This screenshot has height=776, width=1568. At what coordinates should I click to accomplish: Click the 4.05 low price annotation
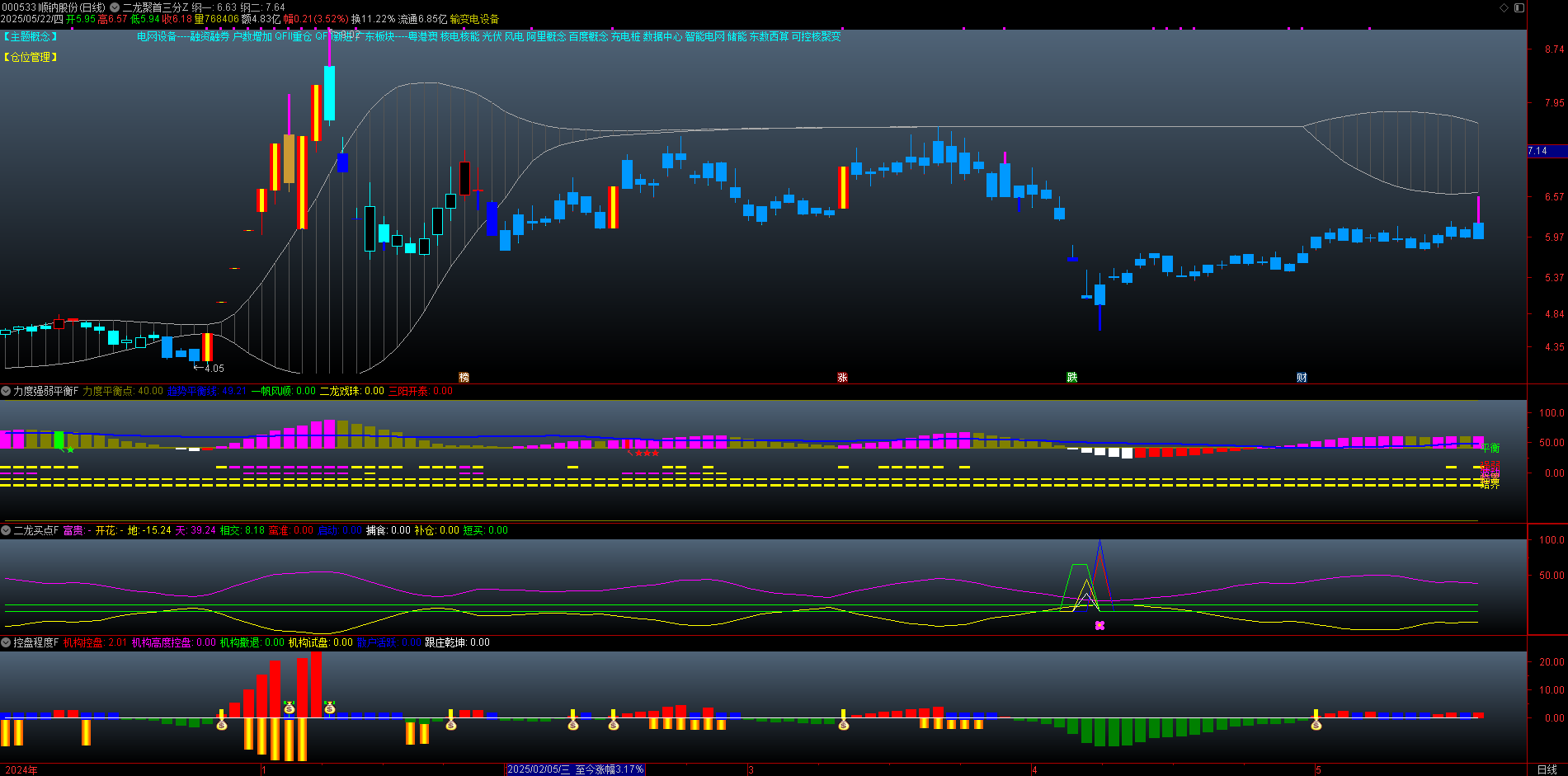point(210,369)
